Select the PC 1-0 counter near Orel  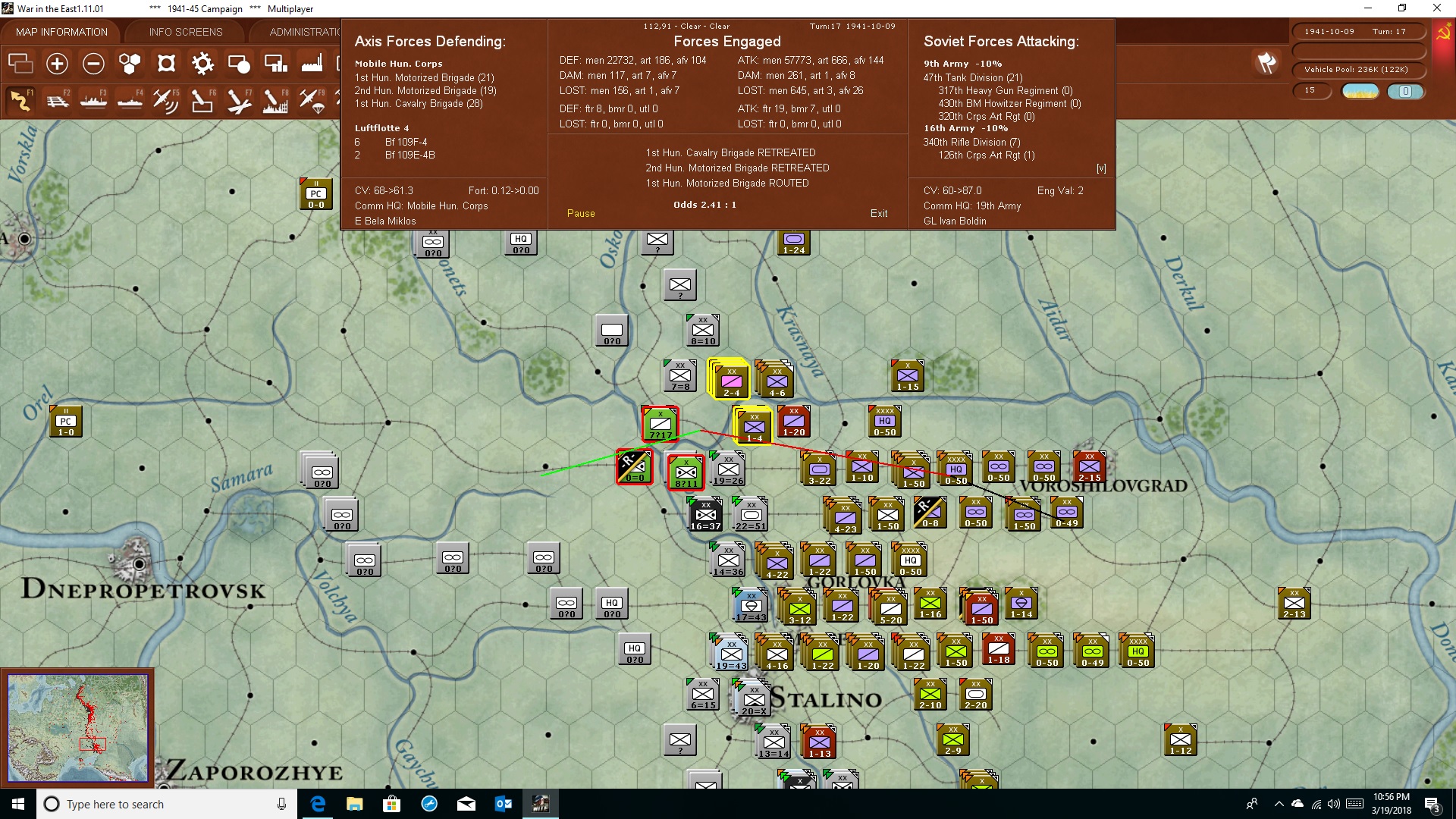[x=66, y=422]
